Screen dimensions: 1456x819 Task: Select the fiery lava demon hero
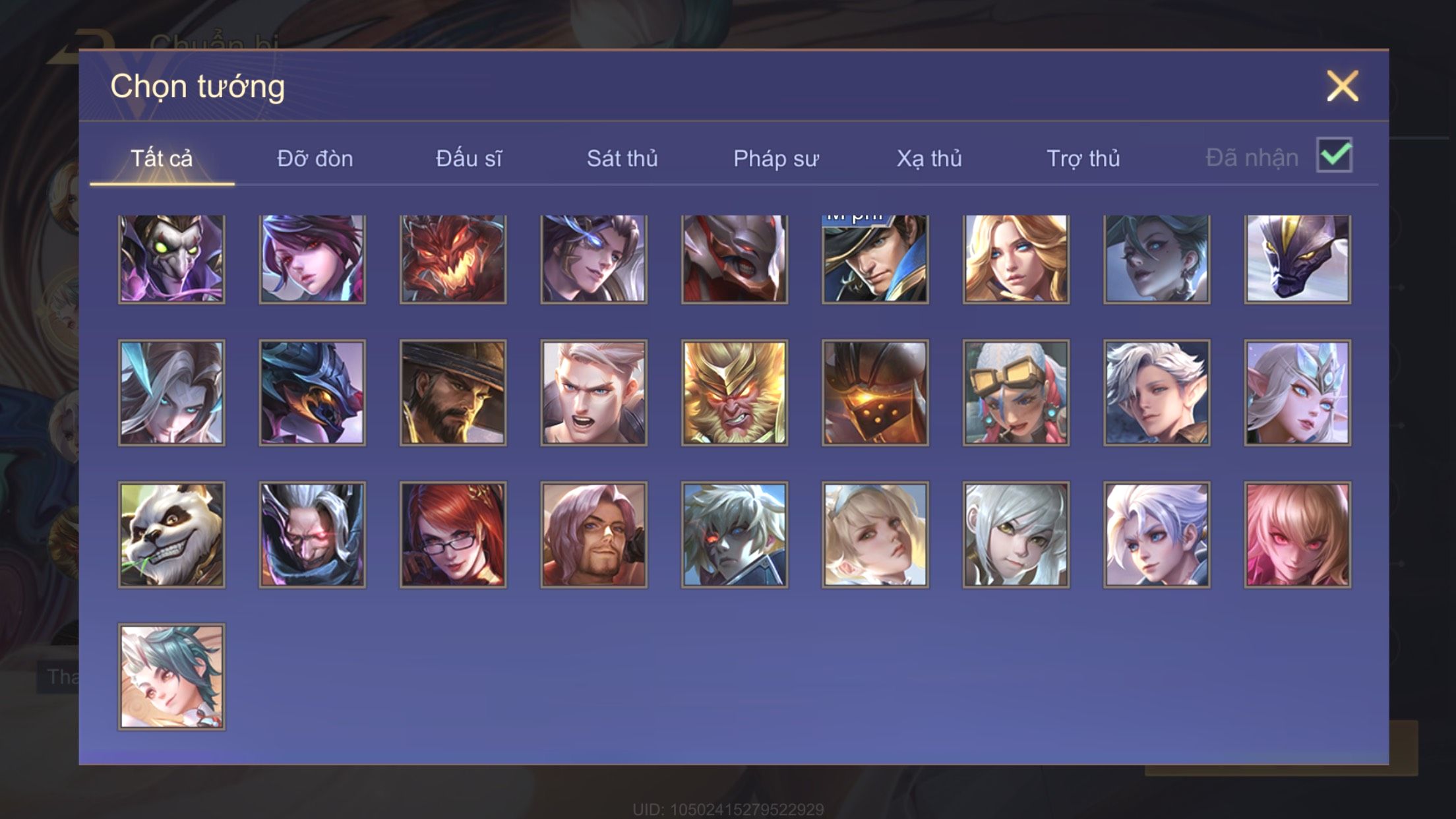(x=453, y=258)
